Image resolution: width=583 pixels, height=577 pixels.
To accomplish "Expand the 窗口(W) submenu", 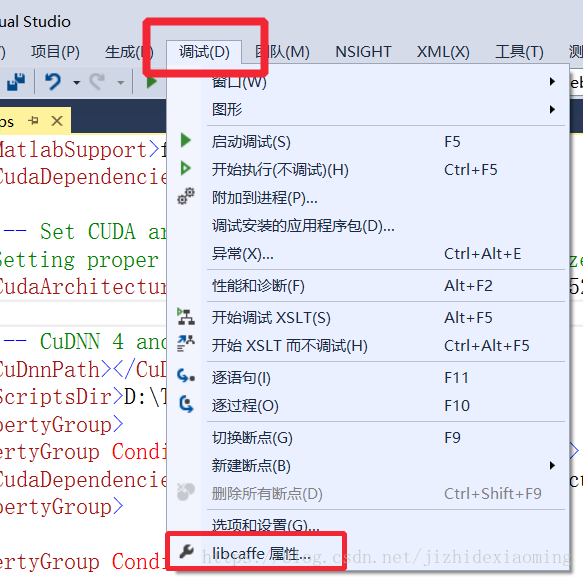I will pos(368,82).
